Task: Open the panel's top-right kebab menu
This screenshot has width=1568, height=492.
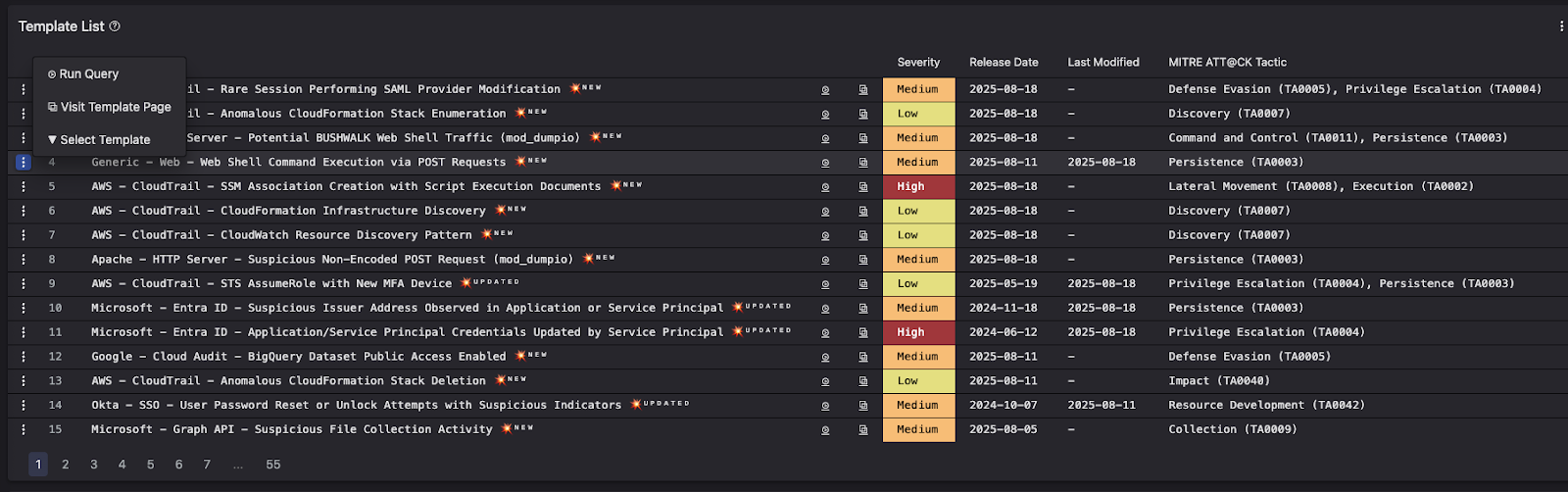Action: [x=1560, y=26]
